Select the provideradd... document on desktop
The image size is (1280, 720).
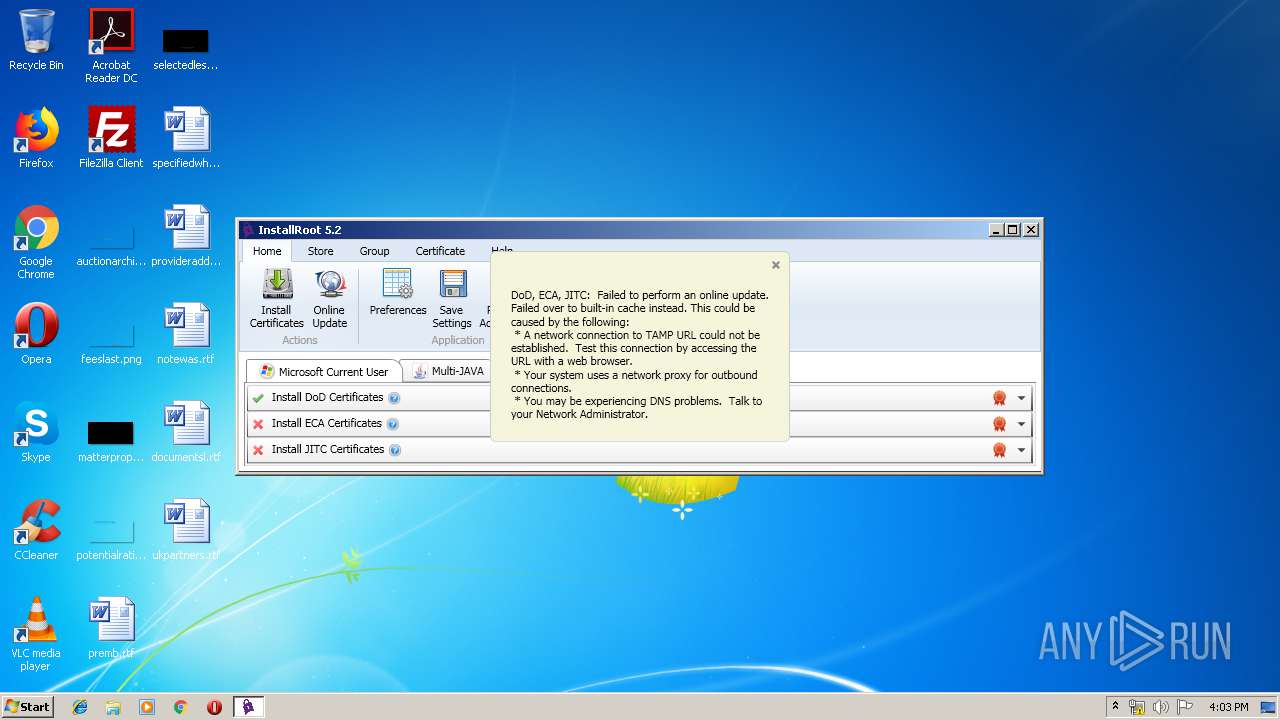click(186, 236)
